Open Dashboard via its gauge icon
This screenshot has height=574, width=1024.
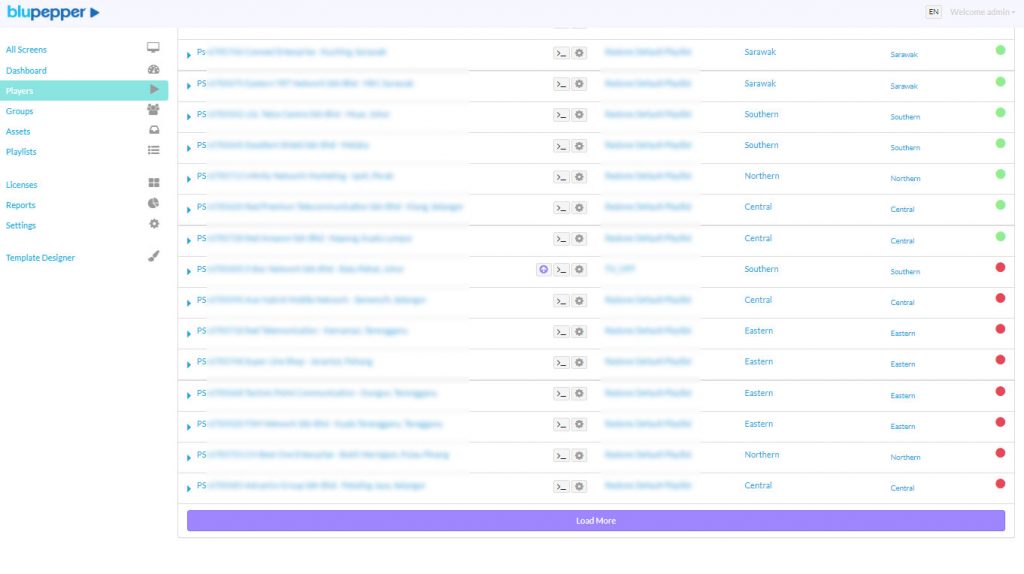(x=153, y=70)
